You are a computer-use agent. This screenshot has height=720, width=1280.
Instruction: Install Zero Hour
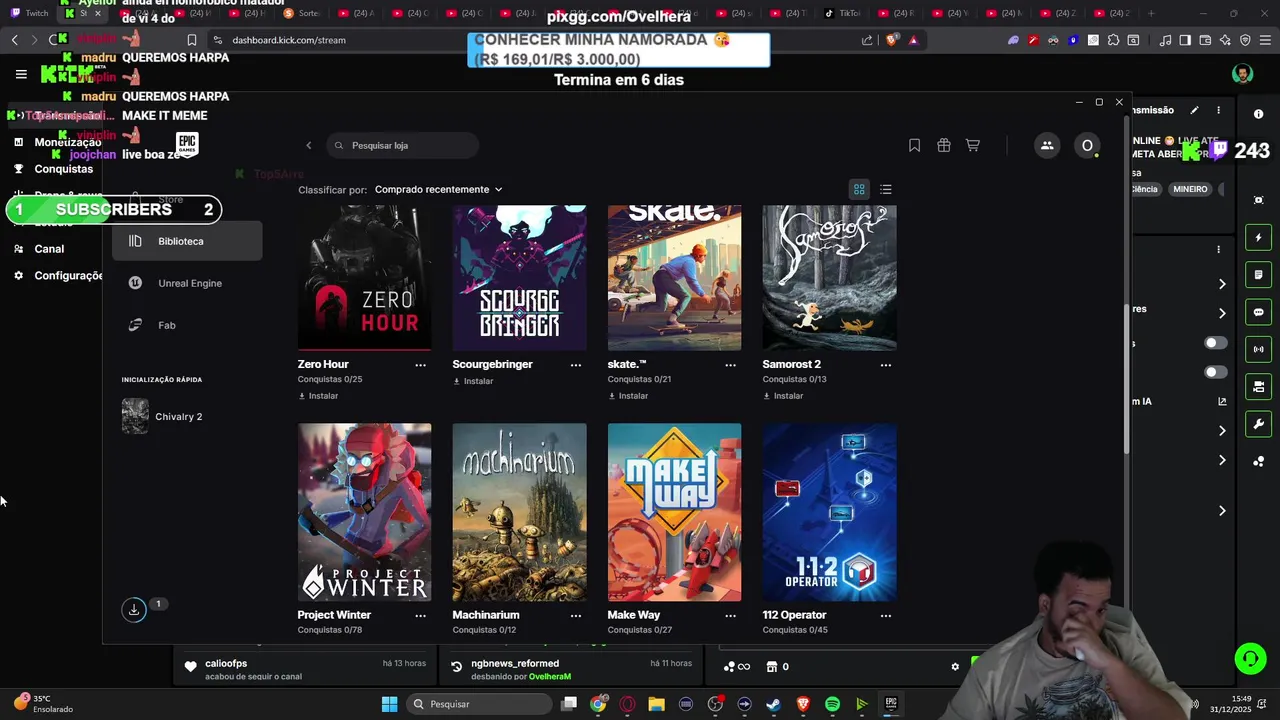[318, 396]
